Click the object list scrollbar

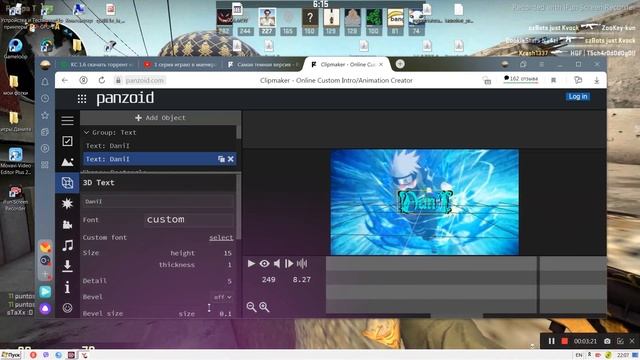coord(239,132)
